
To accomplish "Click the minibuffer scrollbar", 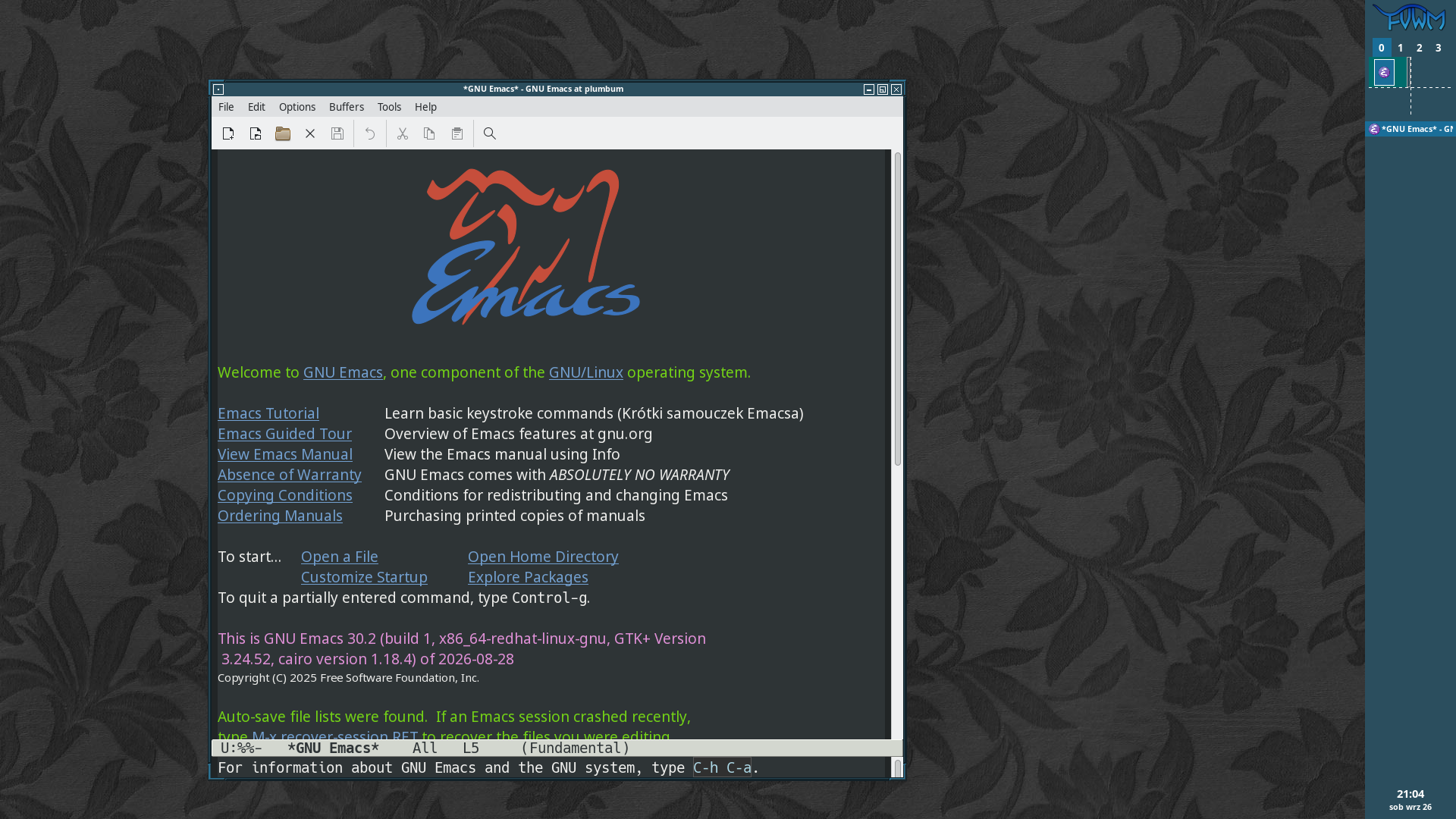I will click(x=898, y=768).
